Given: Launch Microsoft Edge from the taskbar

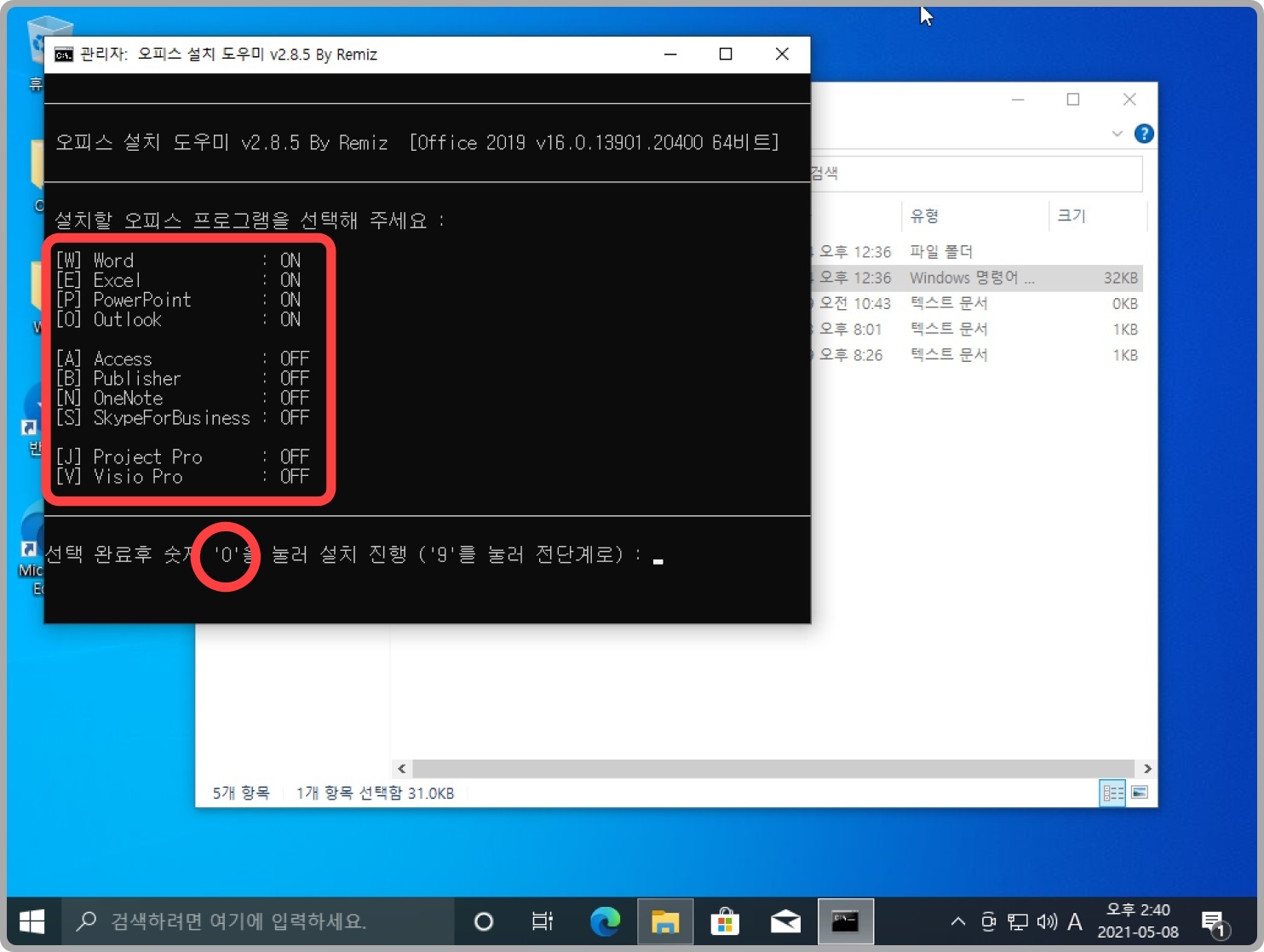Looking at the screenshot, I should [x=605, y=921].
